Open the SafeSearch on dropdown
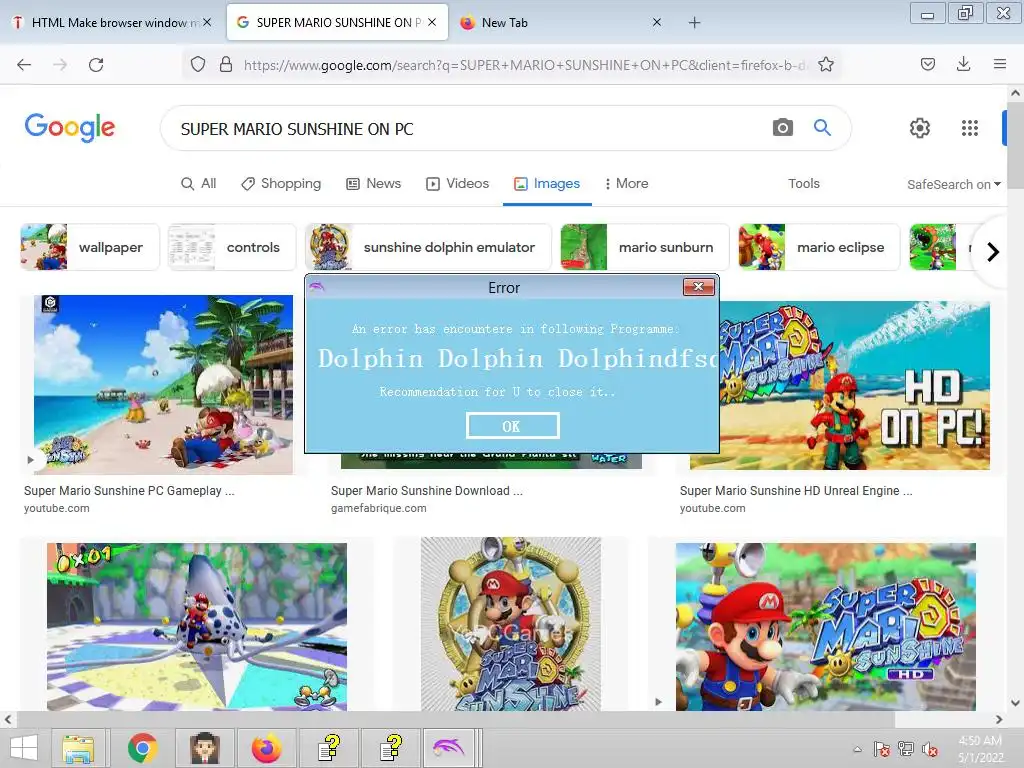The image size is (1024, 768). pyautogui.click(x=953, y=184)
